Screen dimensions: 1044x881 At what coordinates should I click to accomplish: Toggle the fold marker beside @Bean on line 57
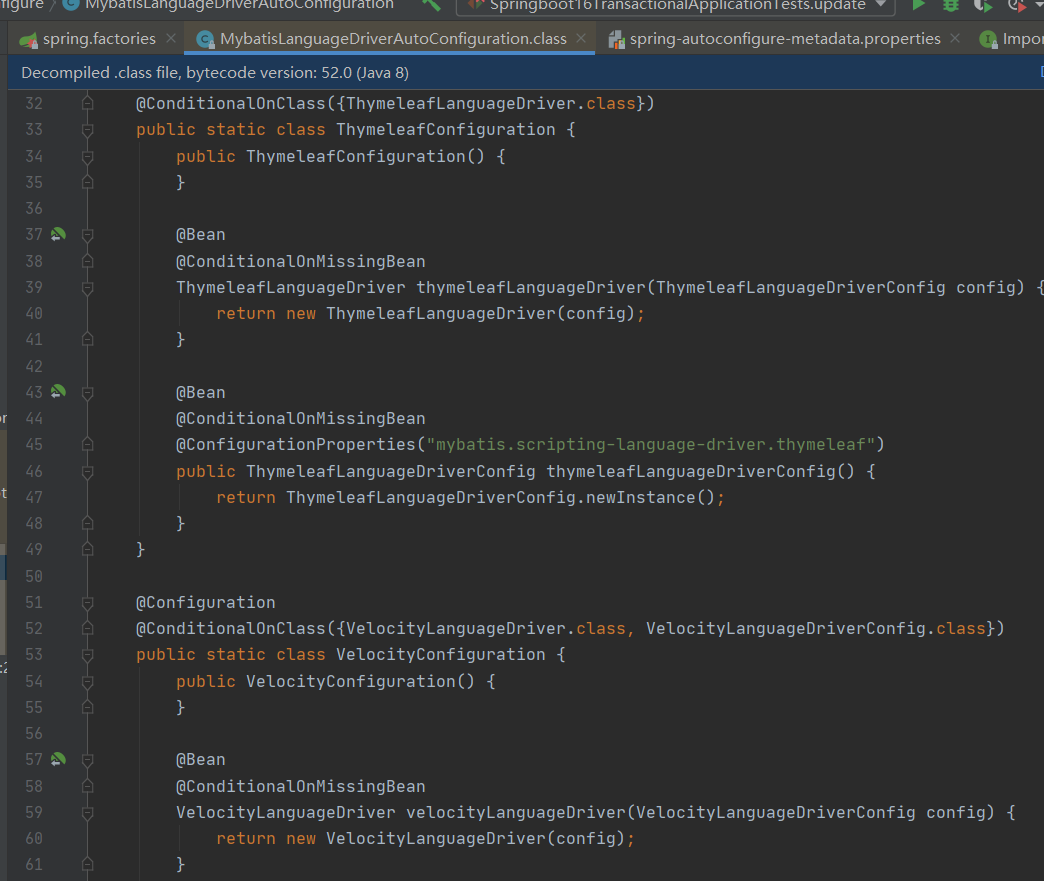tap(87, 760)
